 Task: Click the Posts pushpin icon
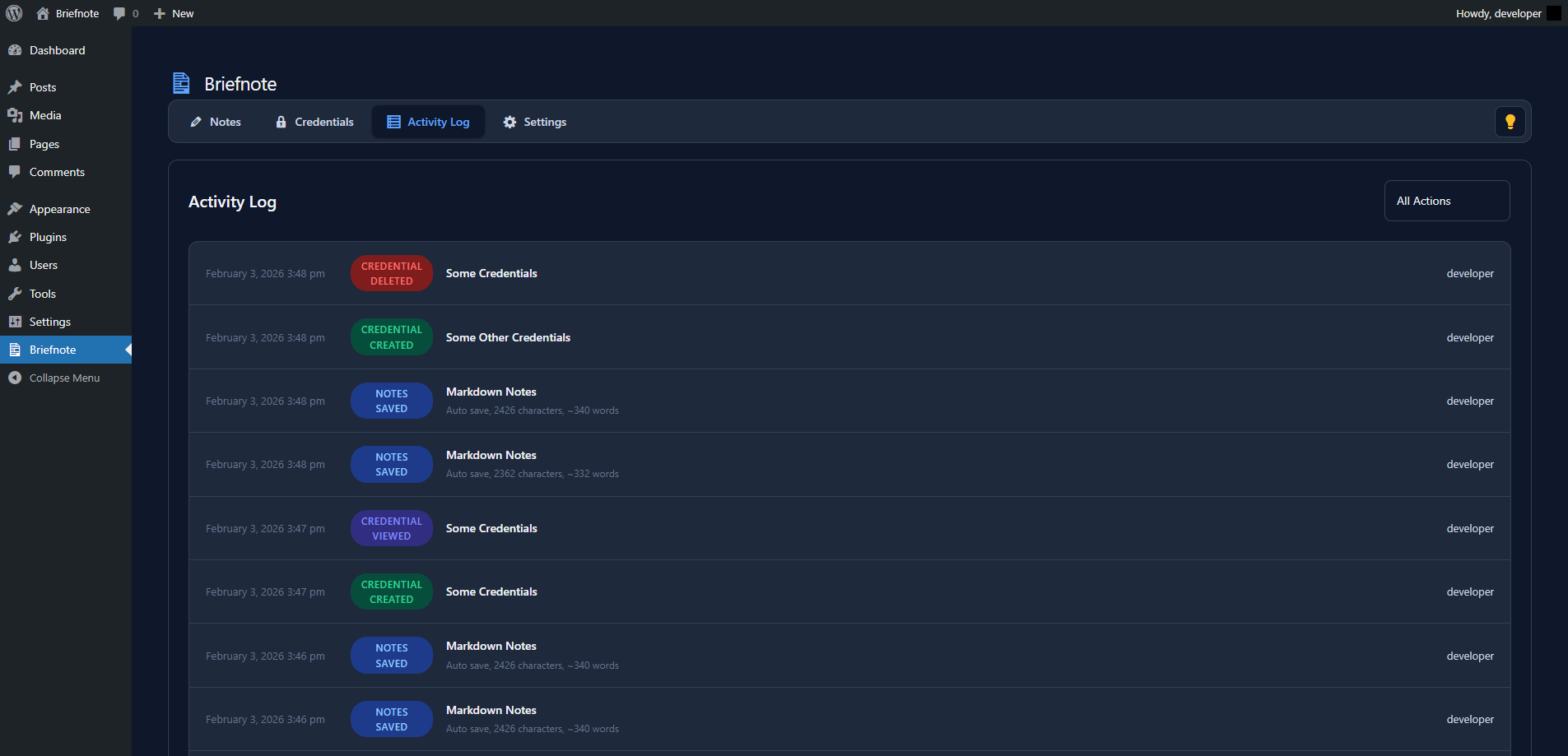click(15, 87)
